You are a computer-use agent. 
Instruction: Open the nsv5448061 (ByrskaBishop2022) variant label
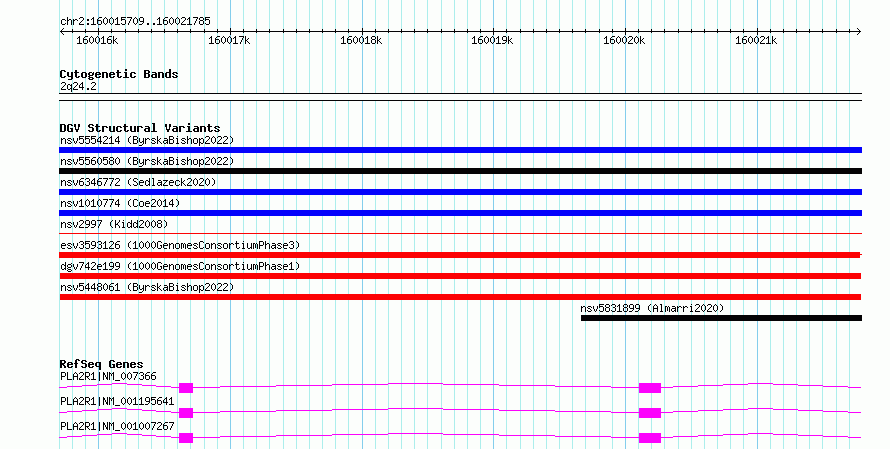(147, 287)
